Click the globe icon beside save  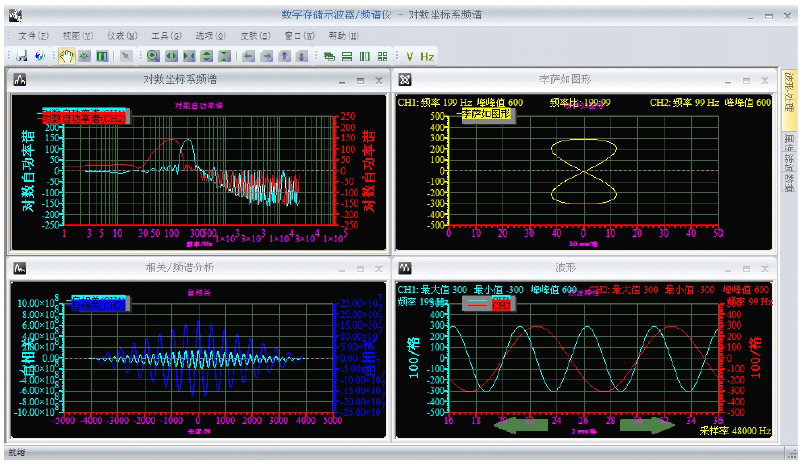(x=38, y=56)
